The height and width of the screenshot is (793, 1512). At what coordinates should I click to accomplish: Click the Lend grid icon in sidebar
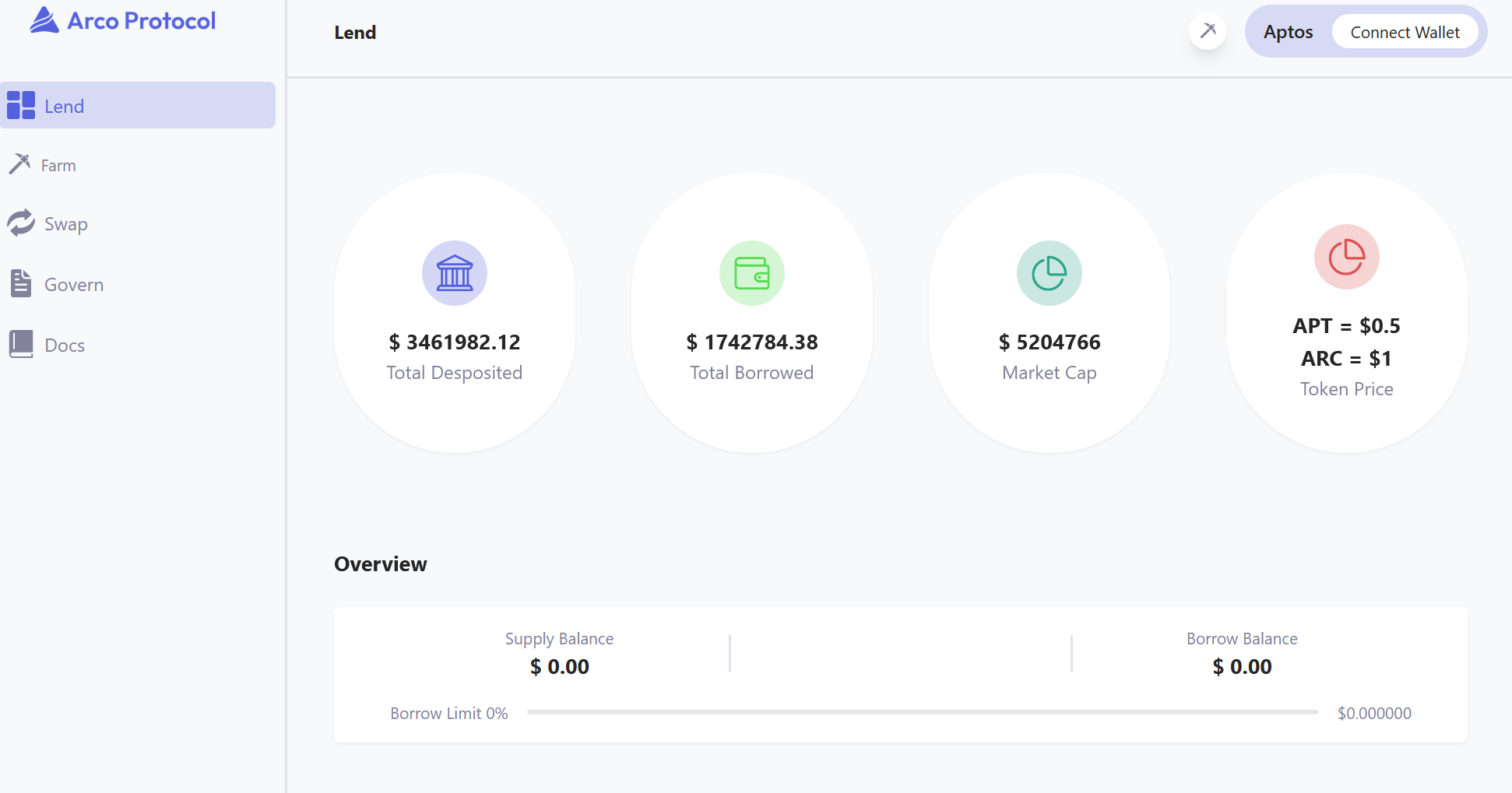[x=21, y=106]
